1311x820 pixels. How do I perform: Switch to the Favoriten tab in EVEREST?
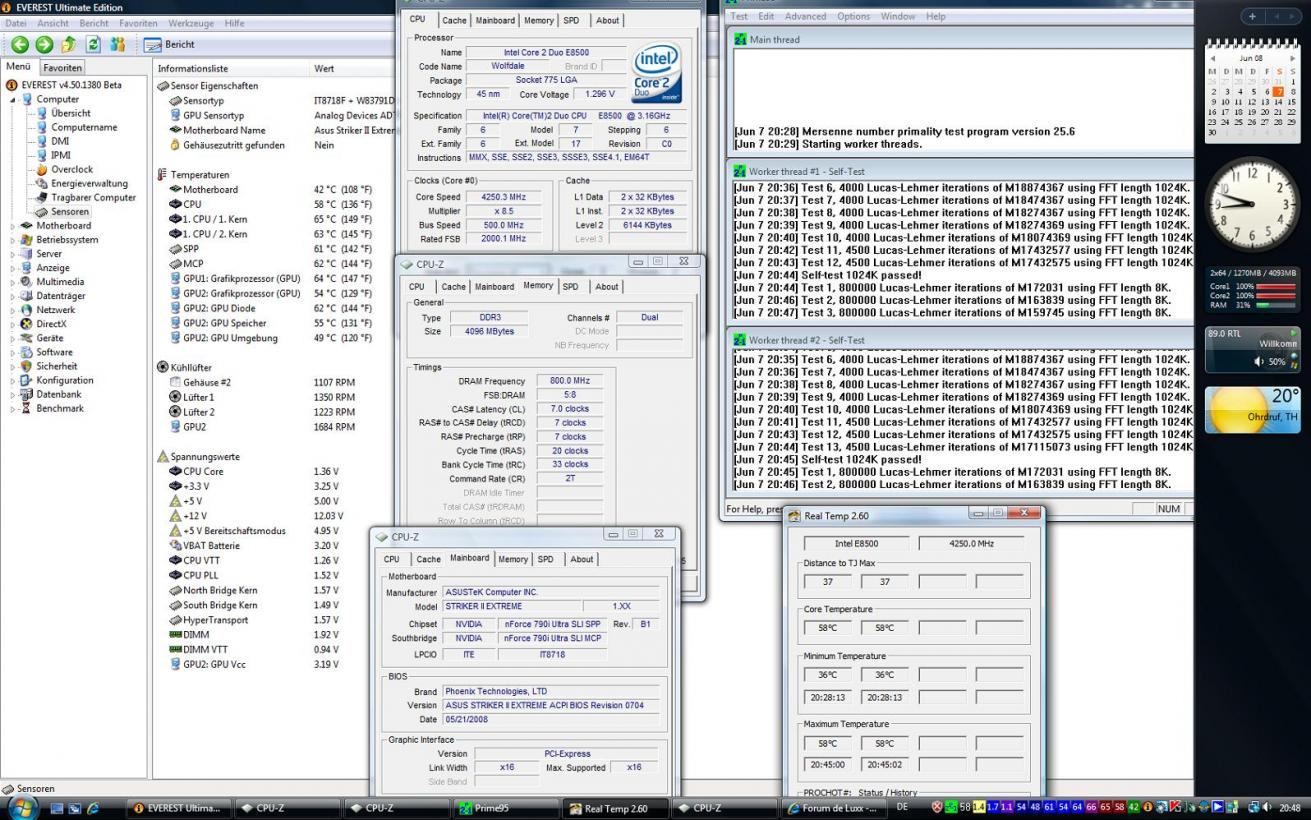(62, 67)
